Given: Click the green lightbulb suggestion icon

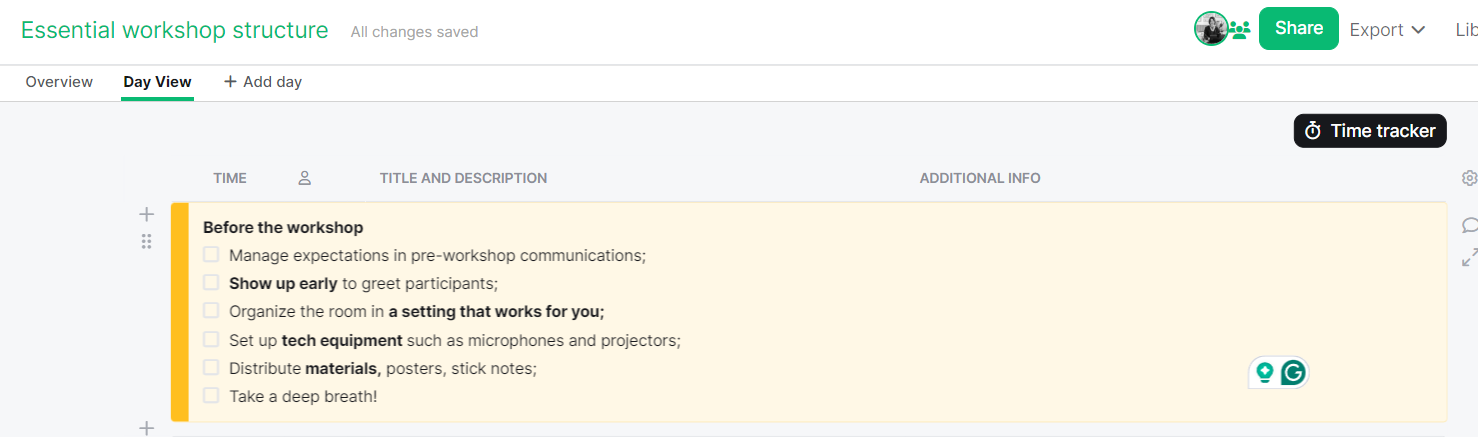Looking at the screenshot, I should (1265, 373).
